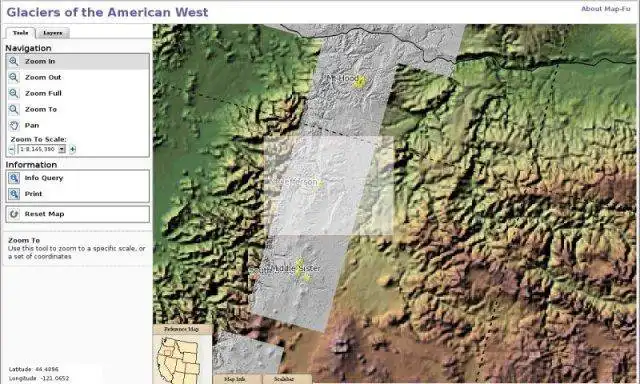Image resolution: width=640 pixels, height=384 pixels.
Task: Click the Zoom To Scale: label
Action: [38, 139]
